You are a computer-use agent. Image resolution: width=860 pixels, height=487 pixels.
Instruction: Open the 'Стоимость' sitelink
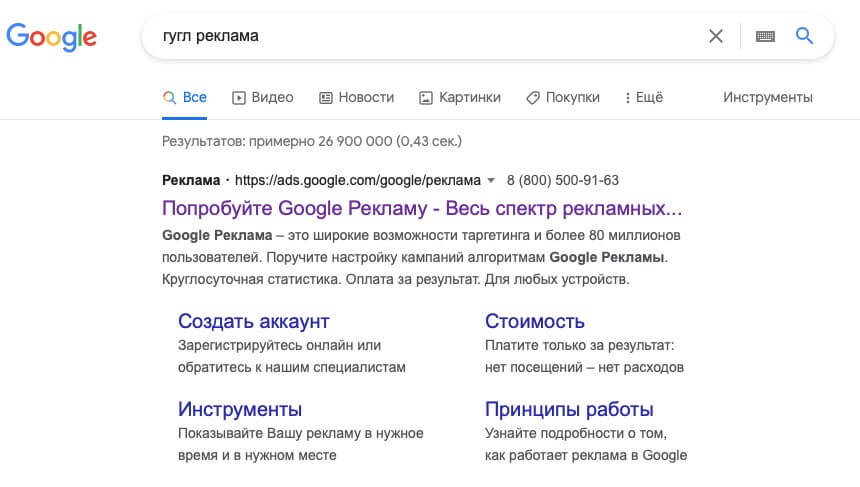point(535,321)
